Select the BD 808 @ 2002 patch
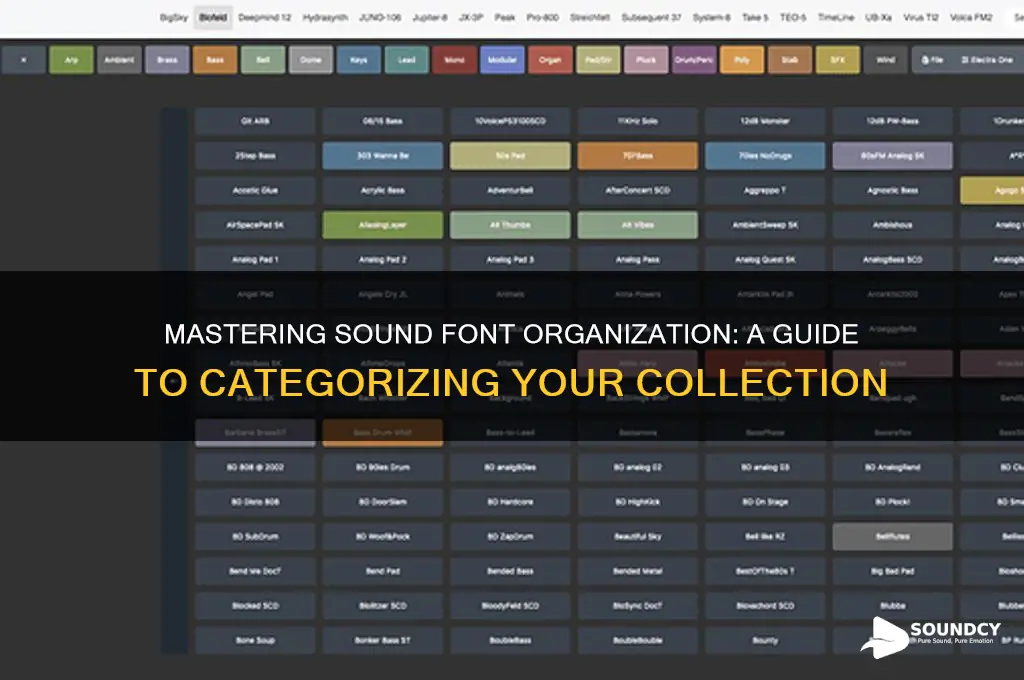 click(x=255, y=468)
